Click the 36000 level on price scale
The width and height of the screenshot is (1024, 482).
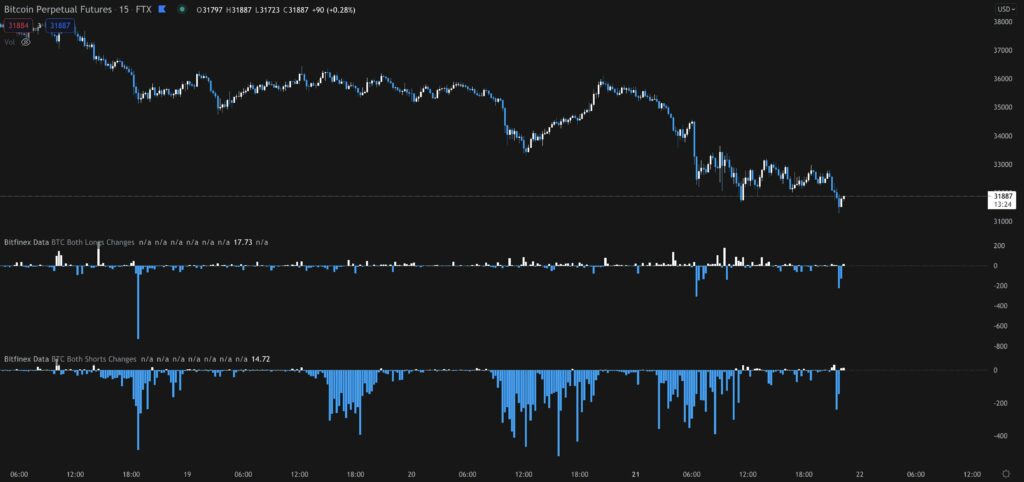point(1002,79)
